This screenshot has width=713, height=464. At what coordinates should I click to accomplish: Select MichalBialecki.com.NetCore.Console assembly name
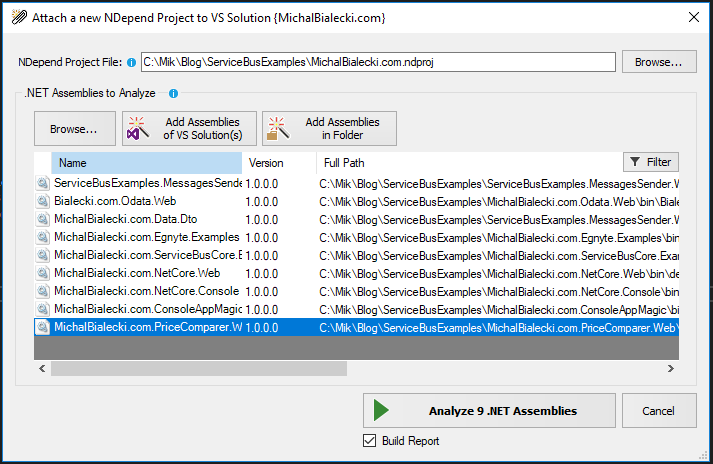[x=146, y=291]
